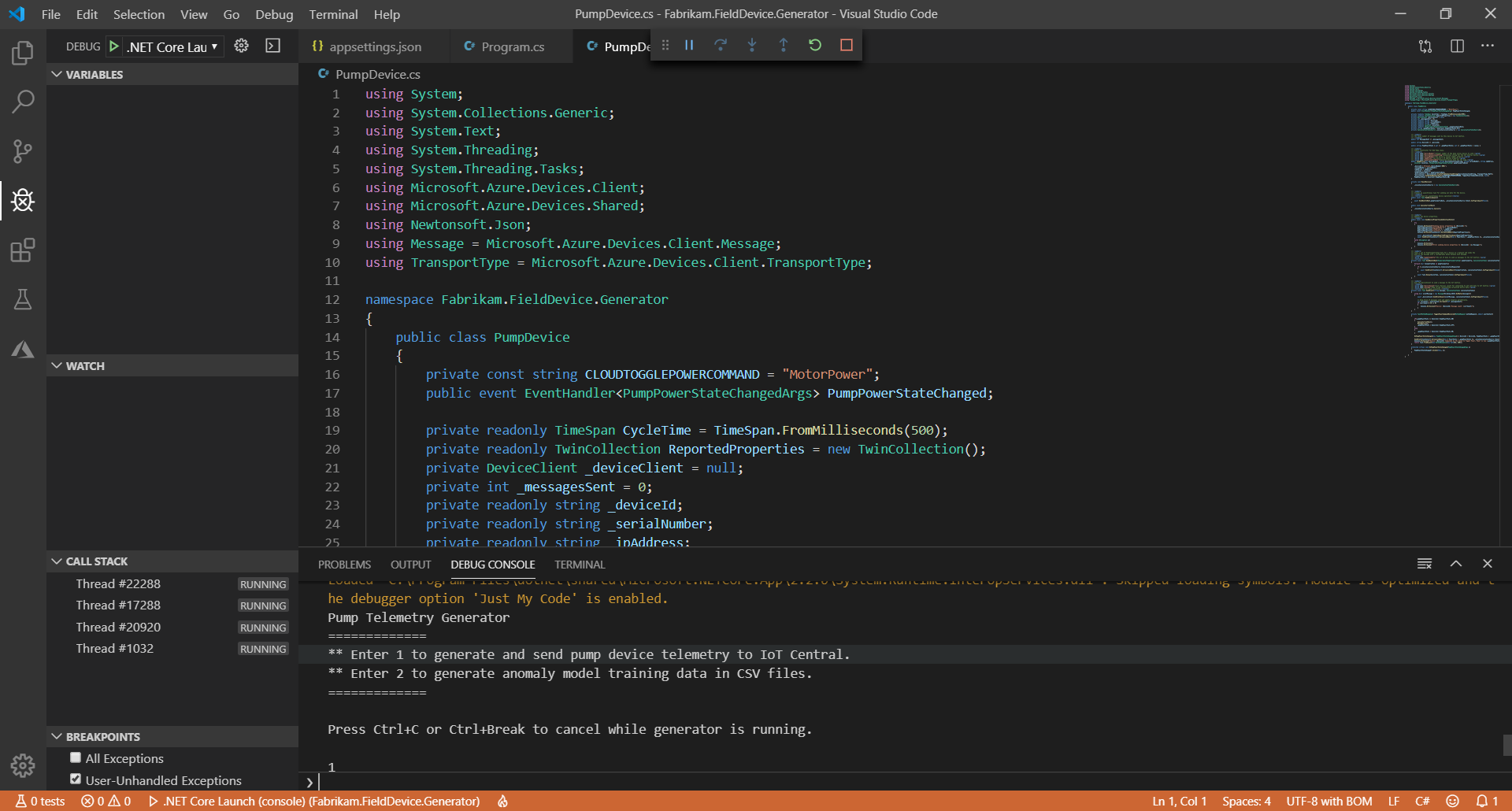Restart the debugging session
The width and height of the screenshot is (1512, 811).
815,46
